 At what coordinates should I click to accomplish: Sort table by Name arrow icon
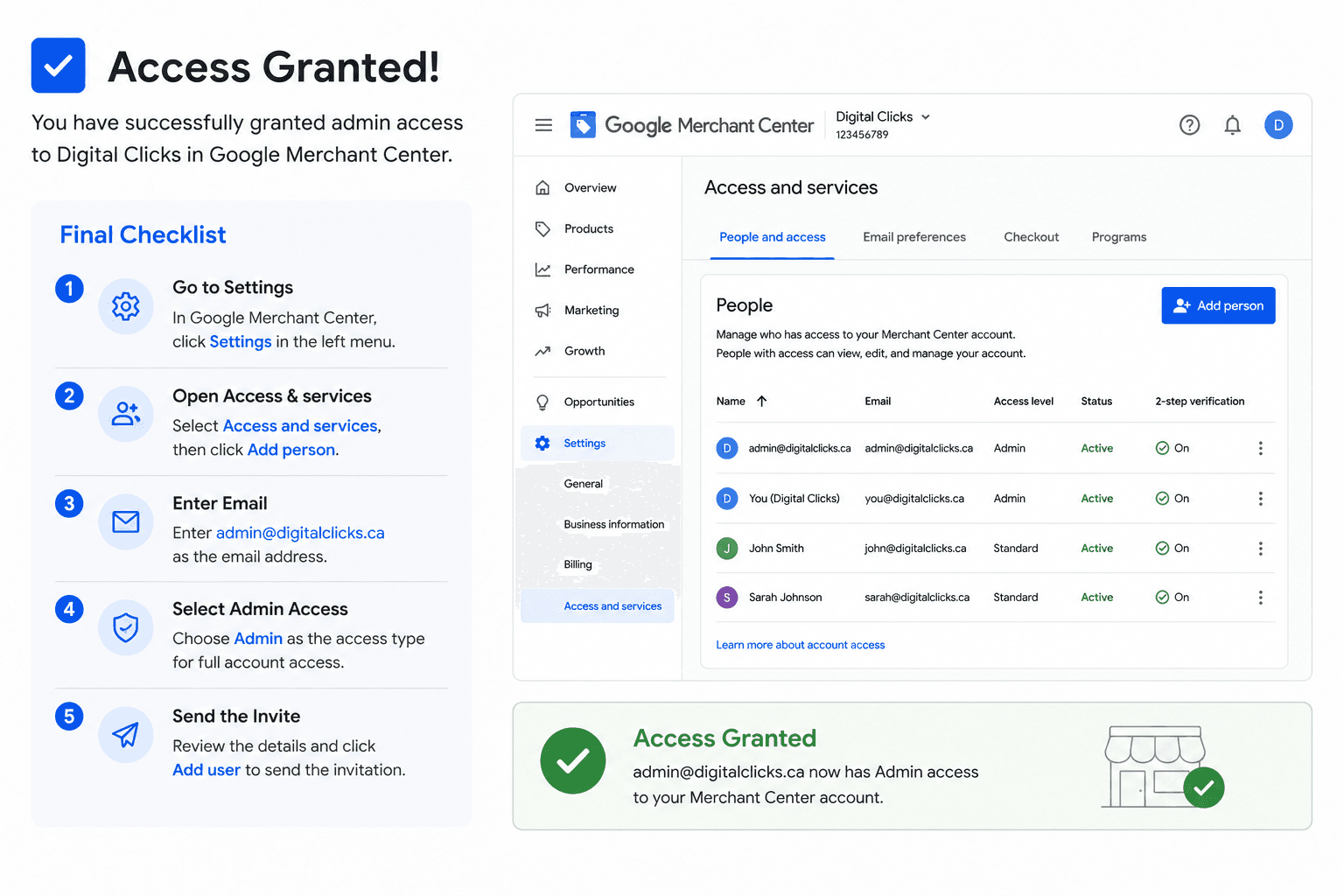point(762,402)
